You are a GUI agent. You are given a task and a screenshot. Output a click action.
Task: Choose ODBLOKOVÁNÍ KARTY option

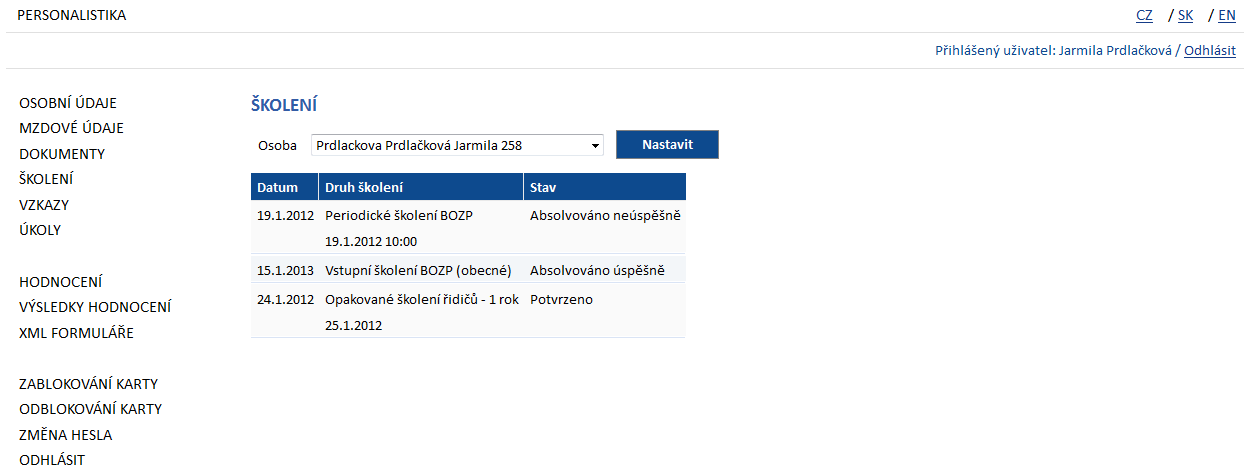[x=91, y=409]
